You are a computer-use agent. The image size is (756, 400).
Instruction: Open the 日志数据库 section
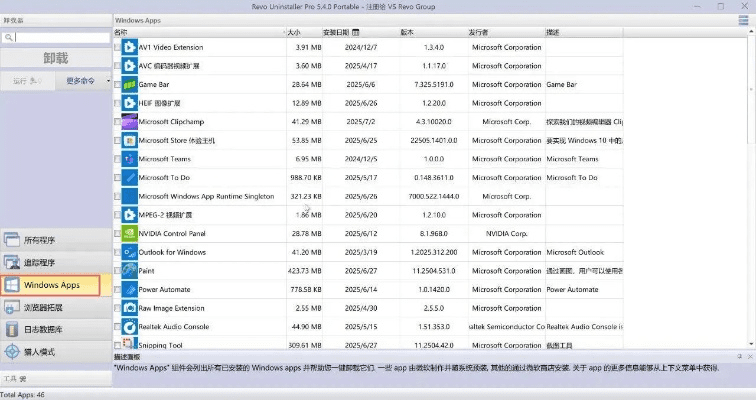pos(56,329)
